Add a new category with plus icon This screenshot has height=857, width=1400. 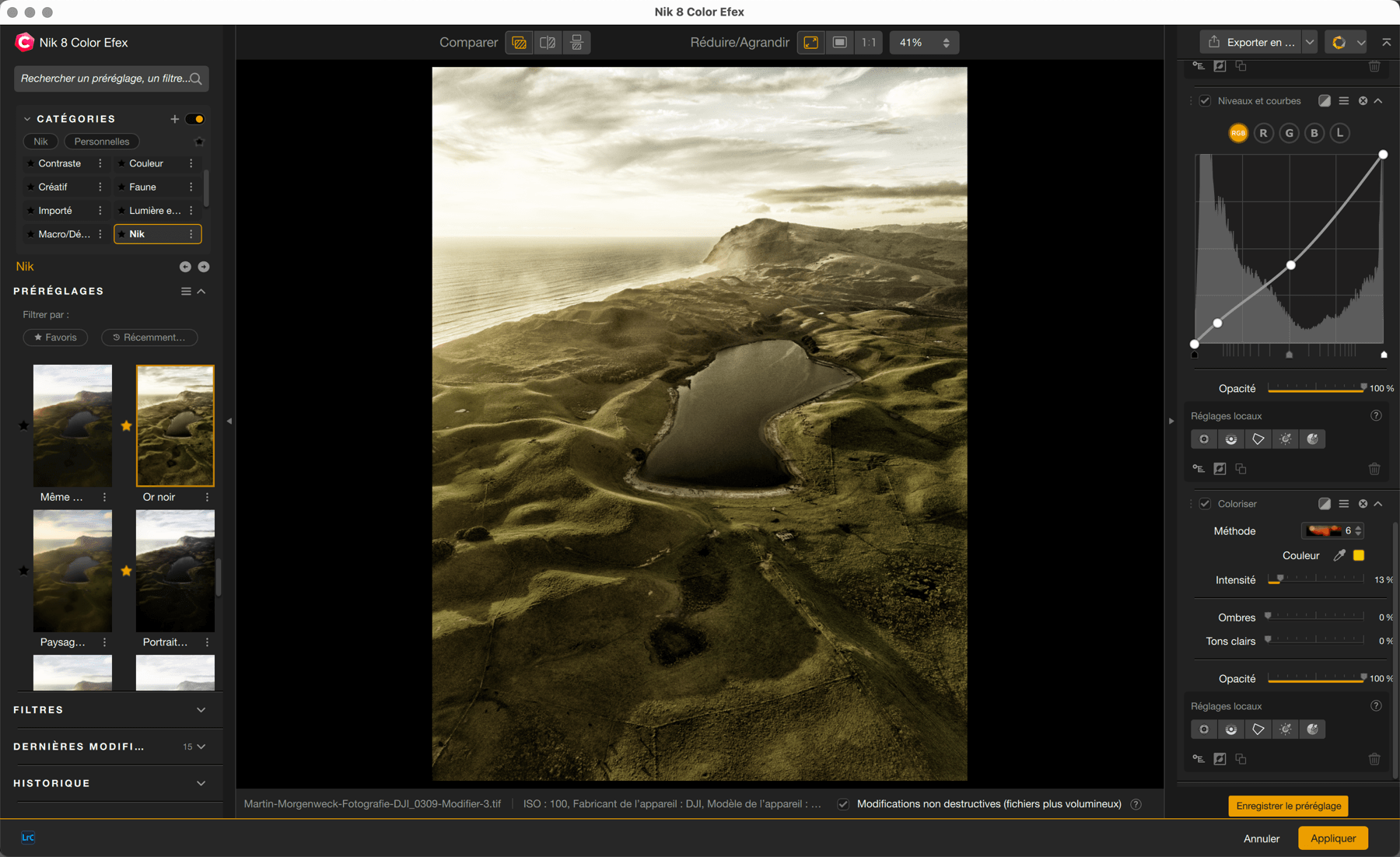tap(174, 119)
